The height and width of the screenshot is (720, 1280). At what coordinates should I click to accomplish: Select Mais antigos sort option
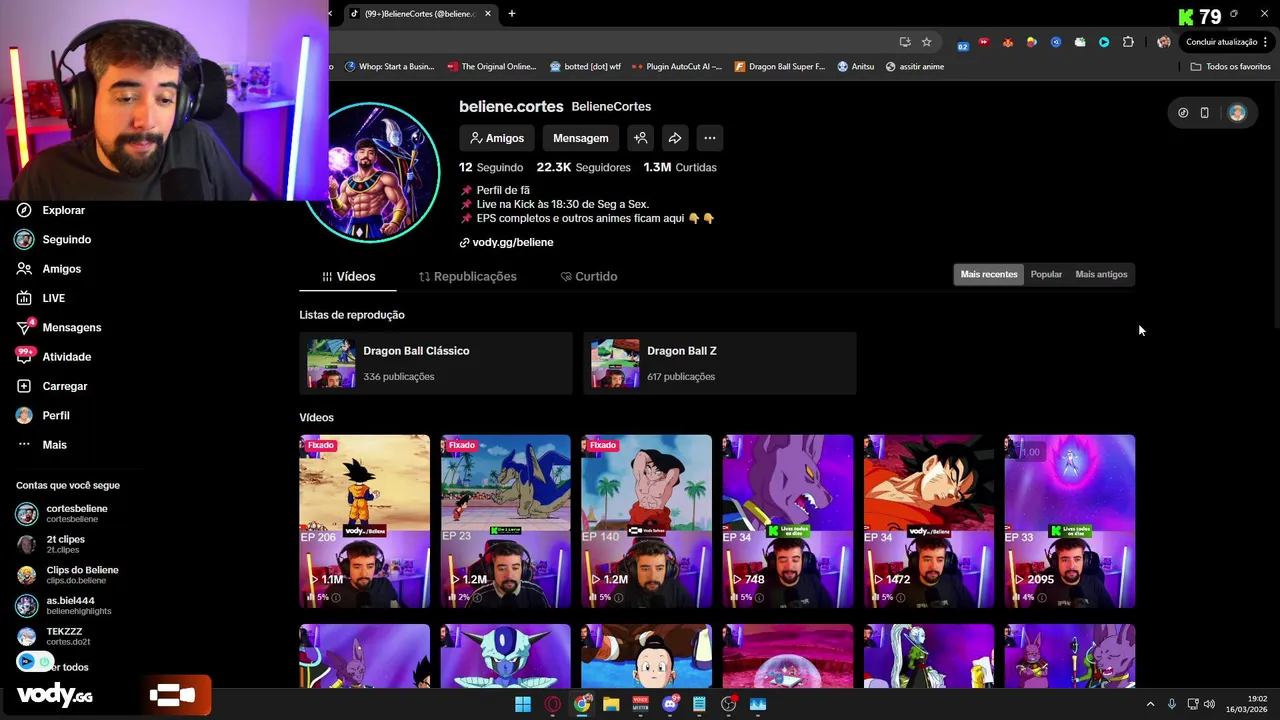pos(1101,274)
